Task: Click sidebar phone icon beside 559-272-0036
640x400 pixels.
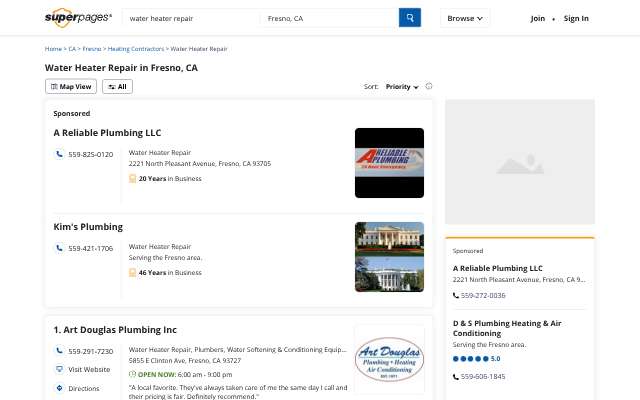Action: click(456, 295)
